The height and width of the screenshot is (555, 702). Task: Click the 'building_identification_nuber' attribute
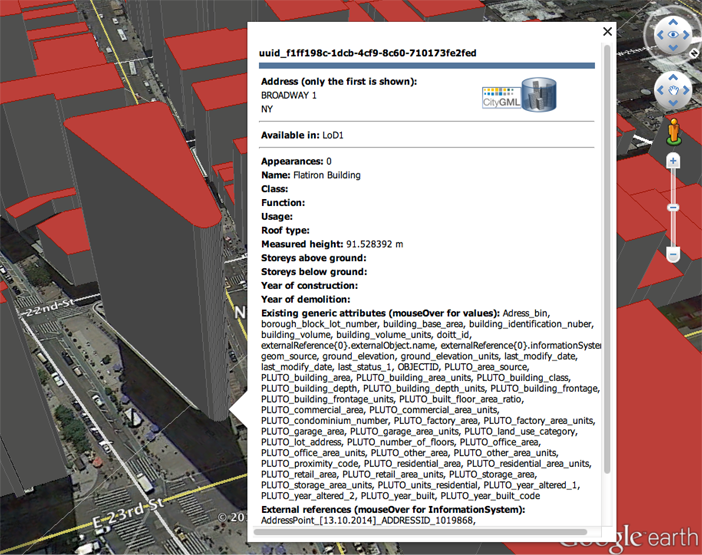pos(531,324)
